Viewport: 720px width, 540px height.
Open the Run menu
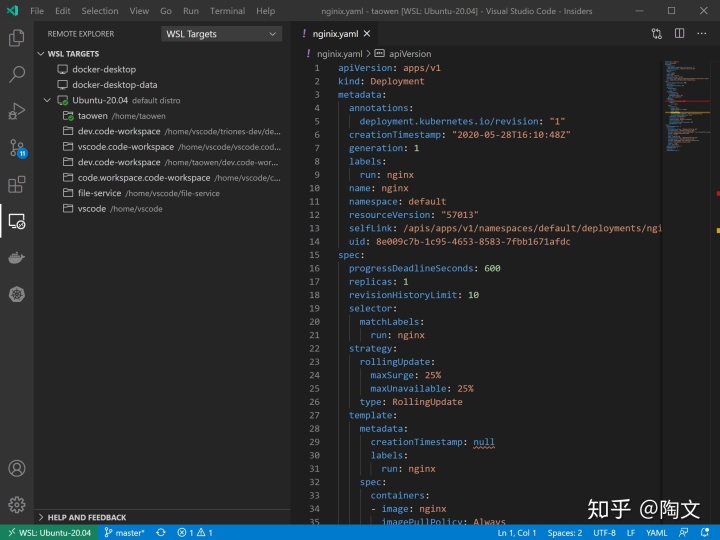click(191, 11)
